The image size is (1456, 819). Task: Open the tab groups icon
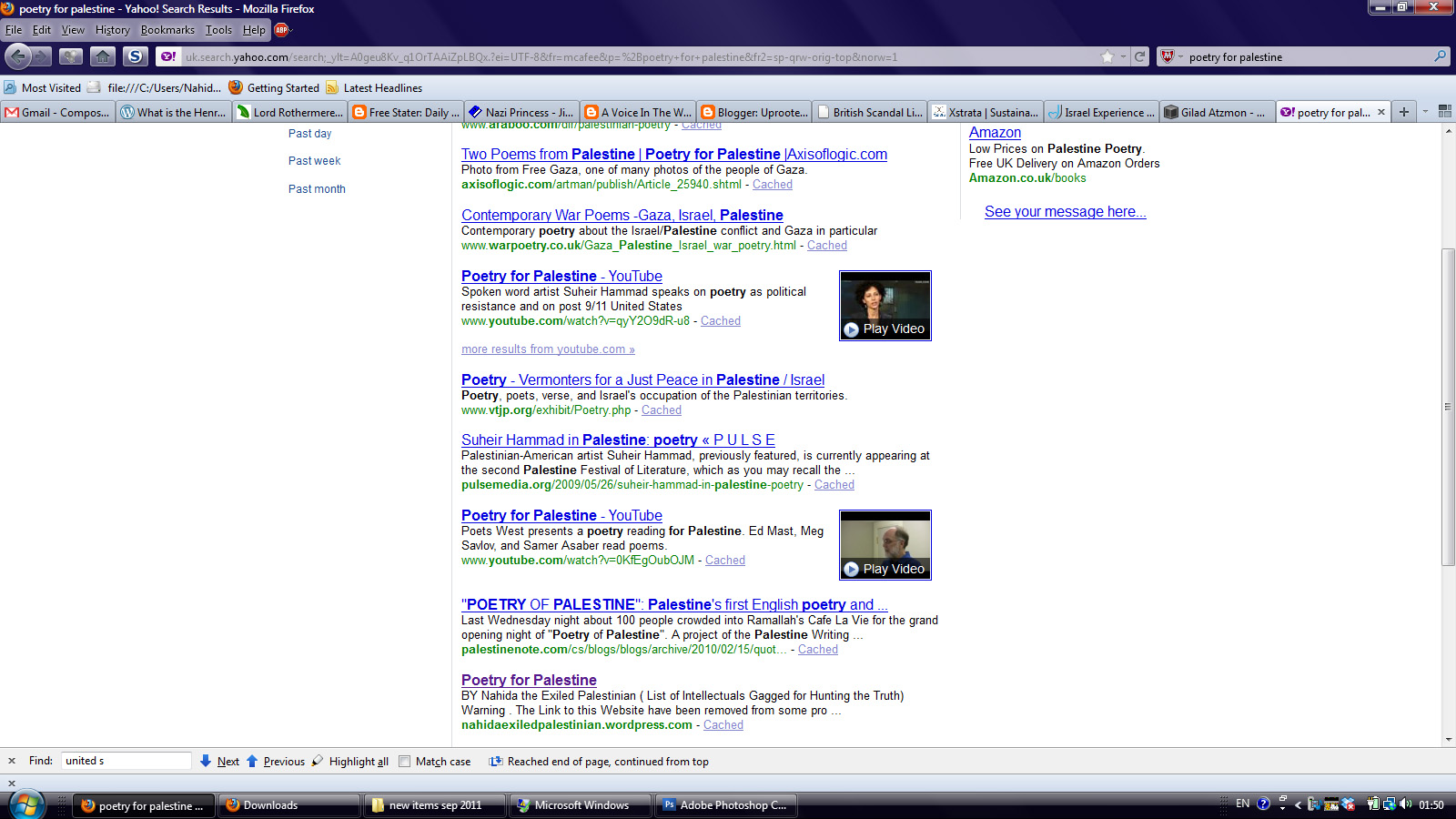click(1444, 112)
